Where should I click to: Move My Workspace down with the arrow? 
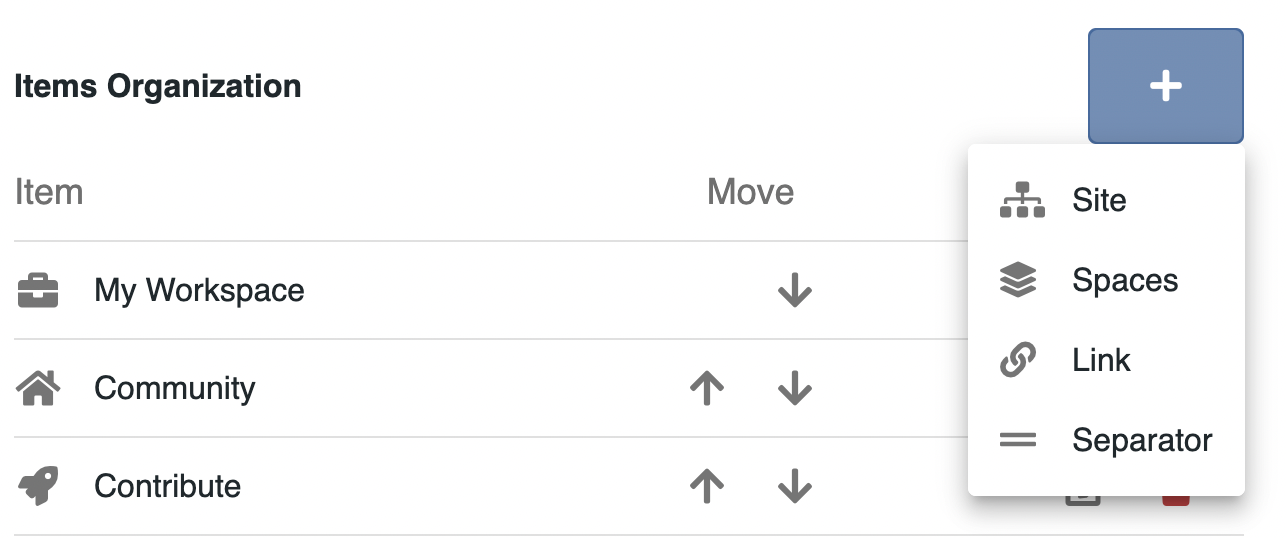794,291
